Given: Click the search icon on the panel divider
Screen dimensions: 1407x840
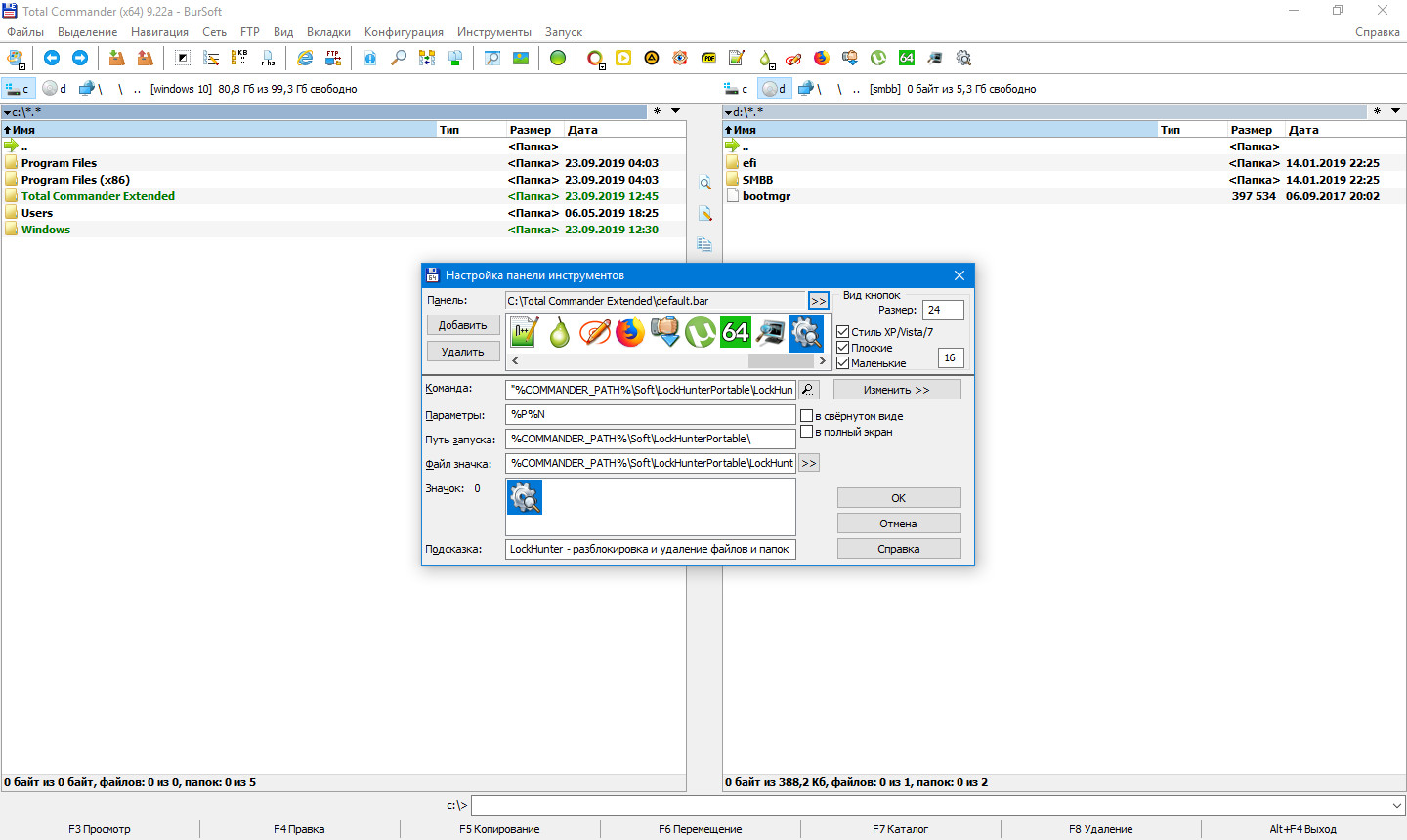Looking at the screenshot, I should point(704,183).
